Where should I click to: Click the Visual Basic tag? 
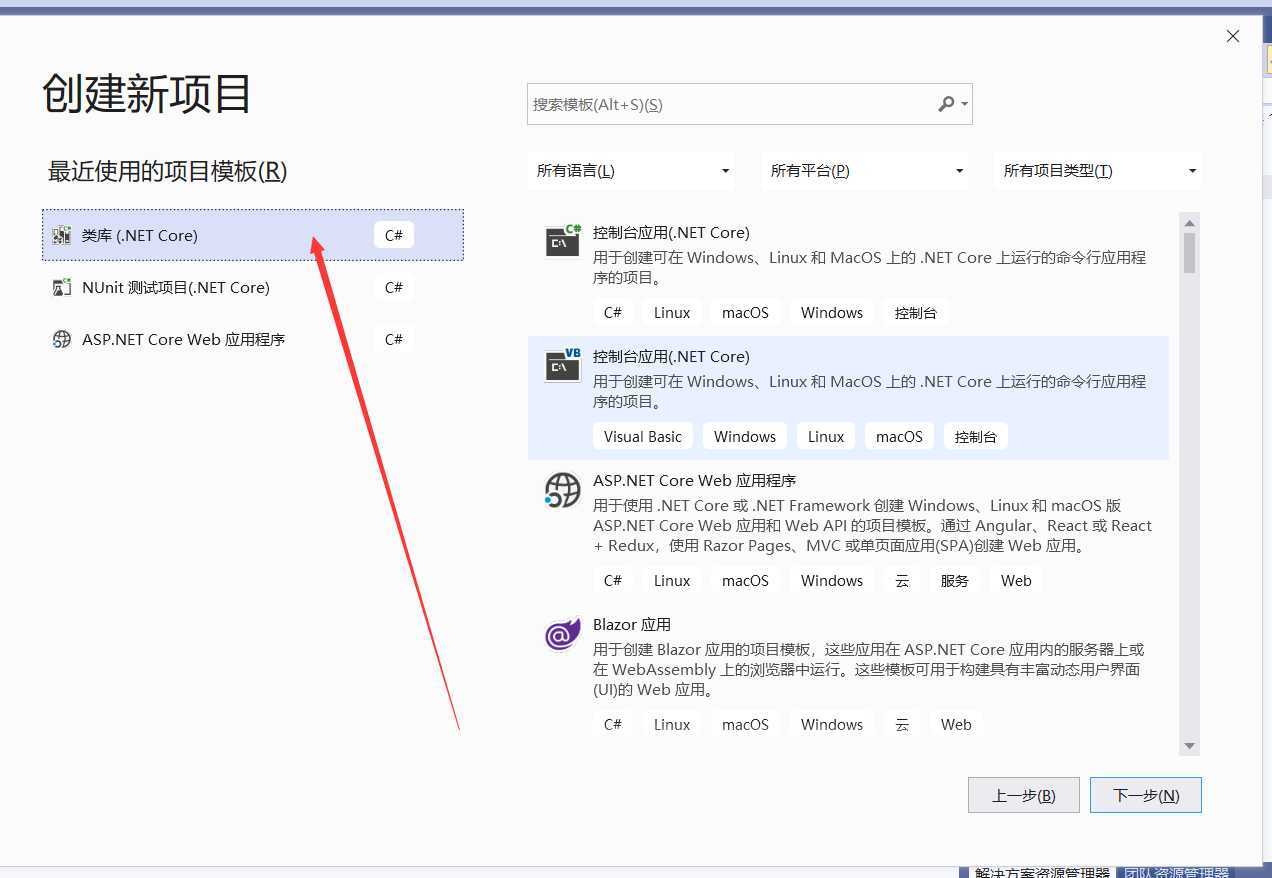tap(643, 437)
